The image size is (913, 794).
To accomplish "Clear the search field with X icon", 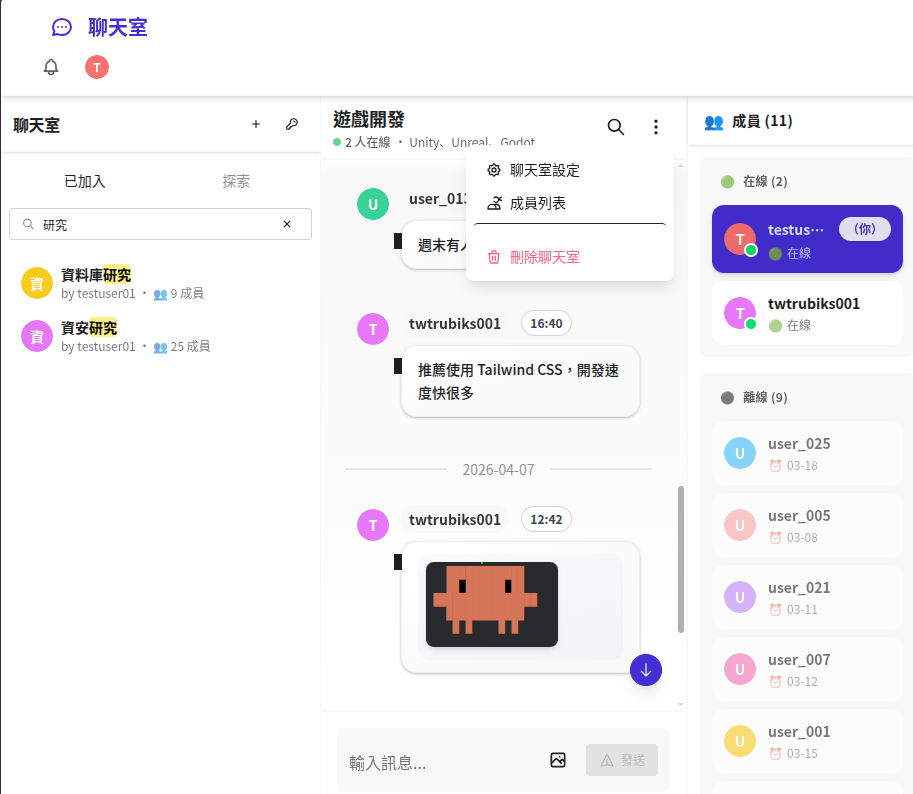I will pyautogui.click(x=287, y=224).
